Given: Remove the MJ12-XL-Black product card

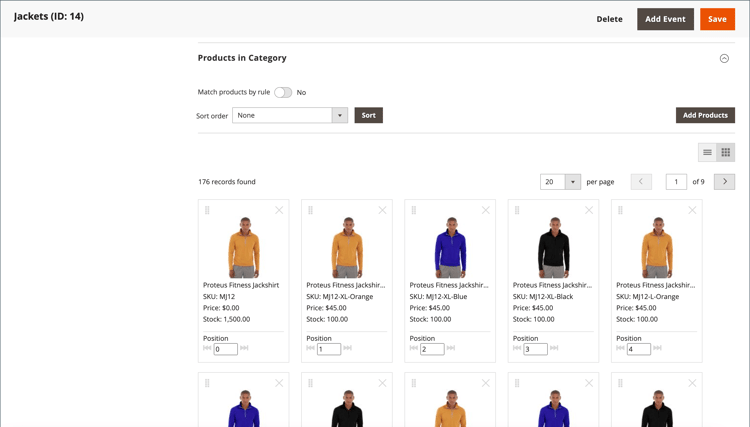Looking at the screenshot, I should (589, 210).
